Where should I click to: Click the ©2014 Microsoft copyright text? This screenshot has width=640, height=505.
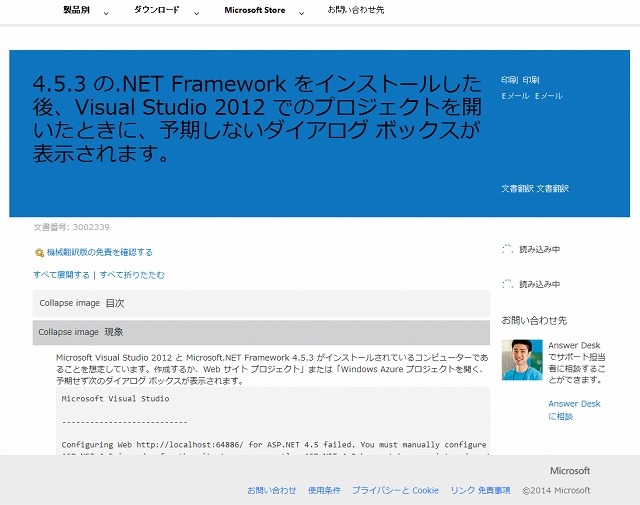tap(556, 490)
